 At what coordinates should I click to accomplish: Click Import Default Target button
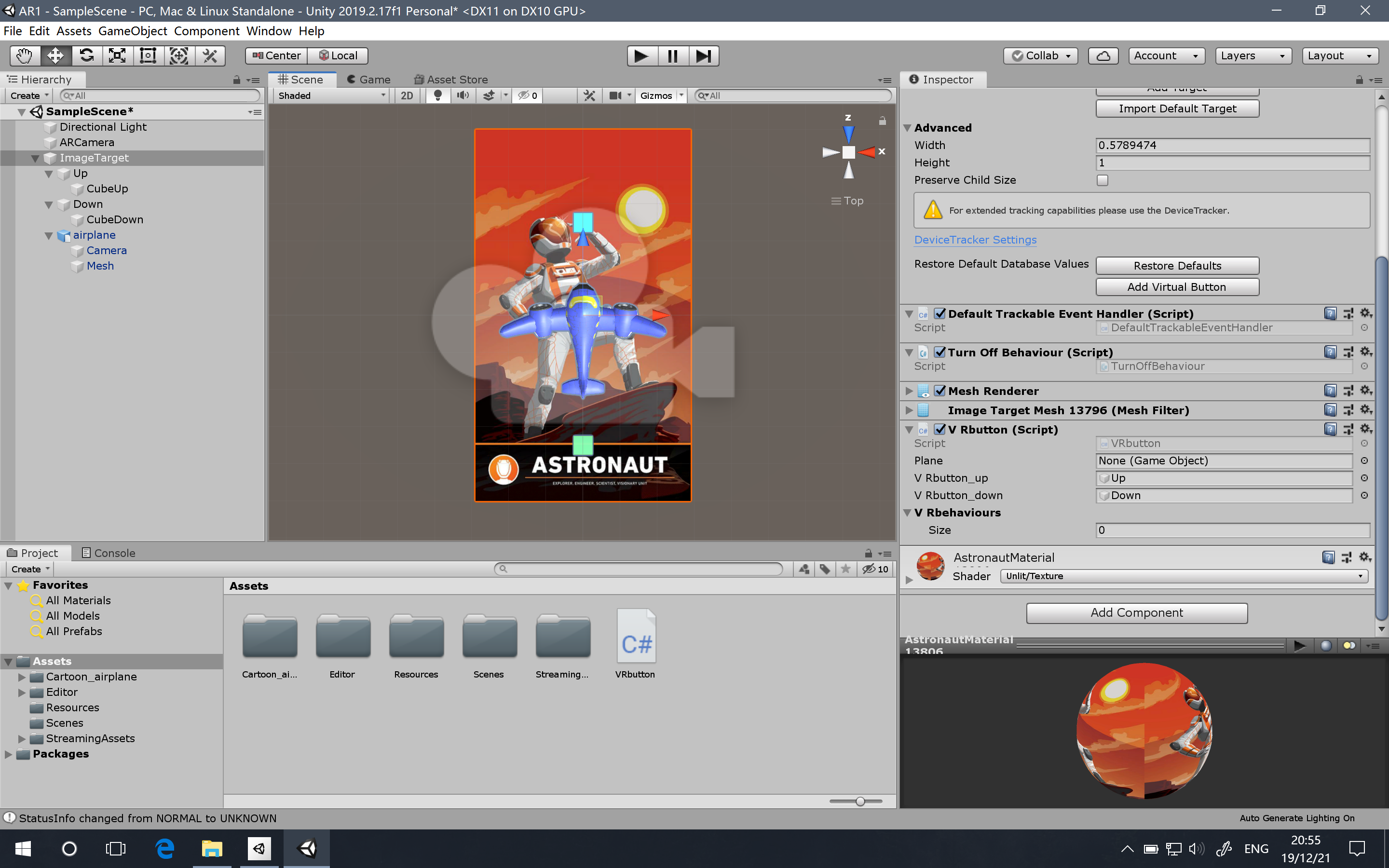pos(1177,108)
